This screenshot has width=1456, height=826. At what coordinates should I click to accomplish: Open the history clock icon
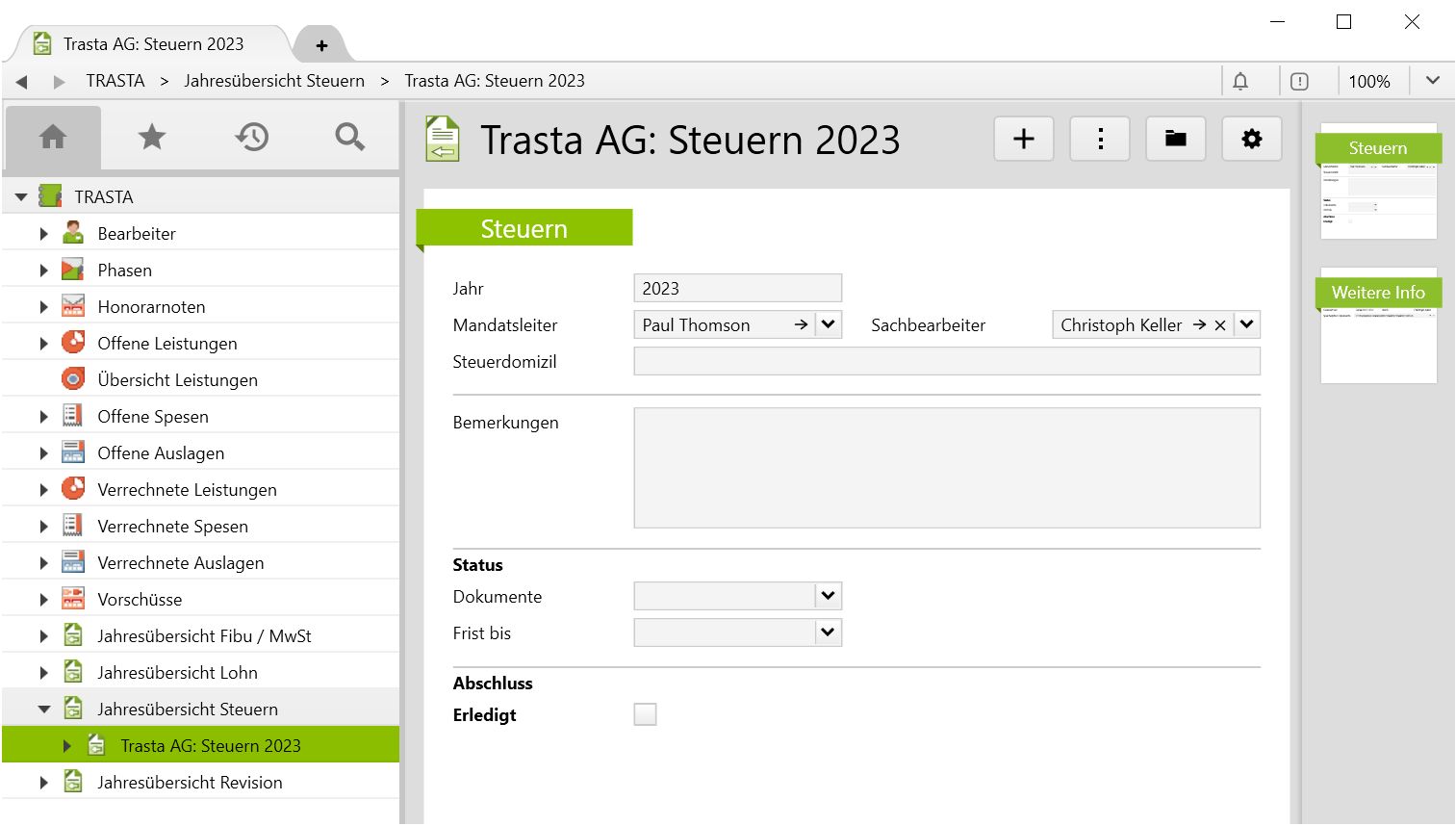tap(251, 138)
